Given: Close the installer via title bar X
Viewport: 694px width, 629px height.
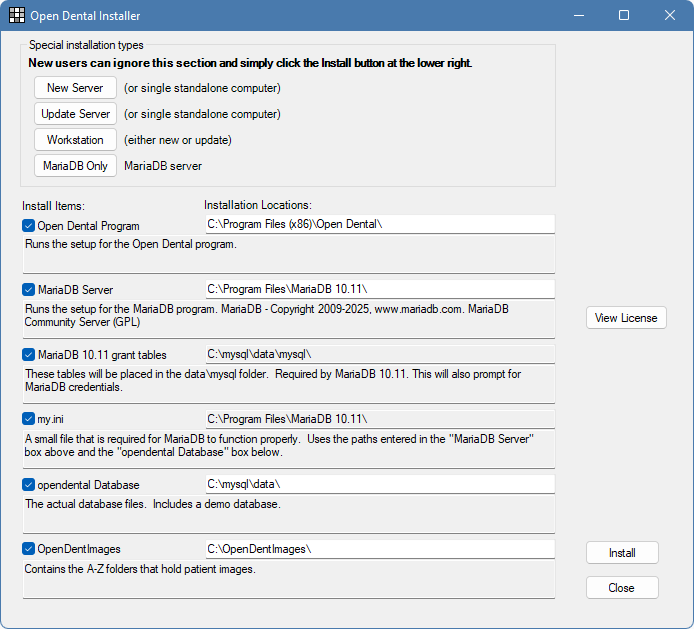Looking at the screenshot, I should 670,15.
